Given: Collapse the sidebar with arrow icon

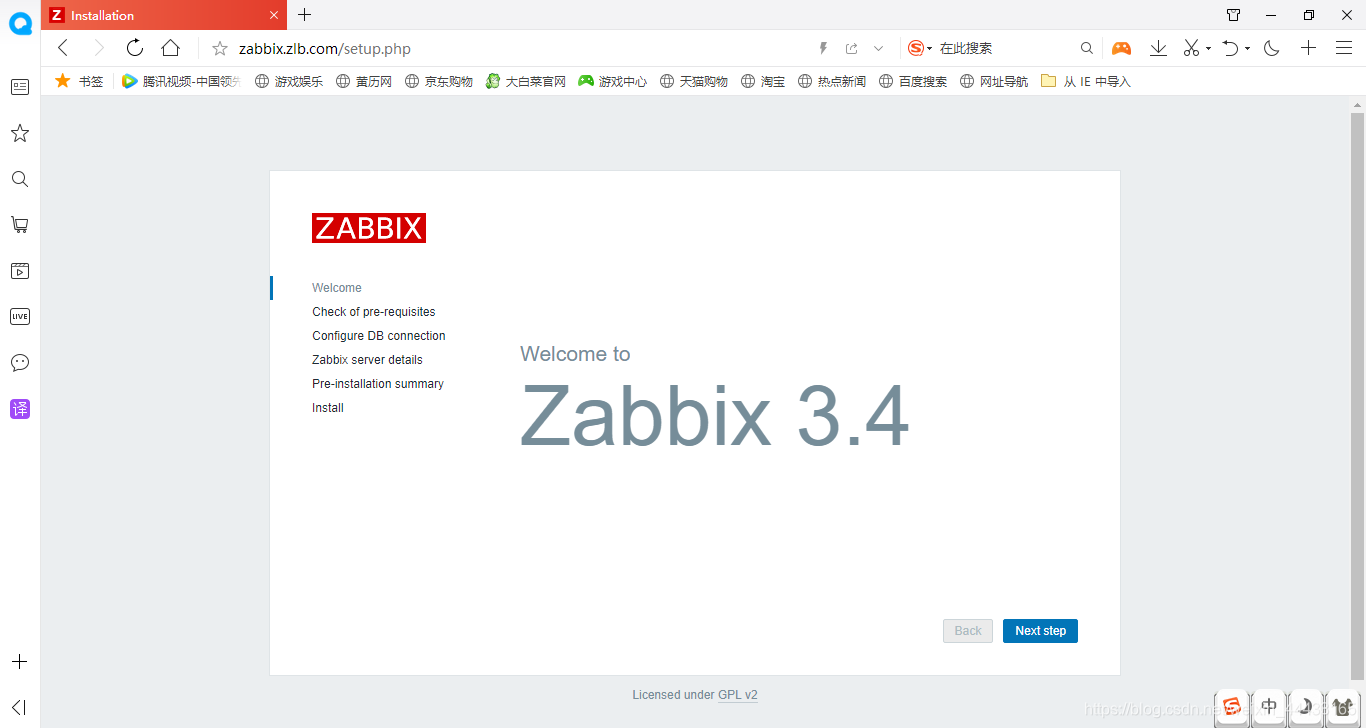Looking at the screenshot, I should point(20,707).
